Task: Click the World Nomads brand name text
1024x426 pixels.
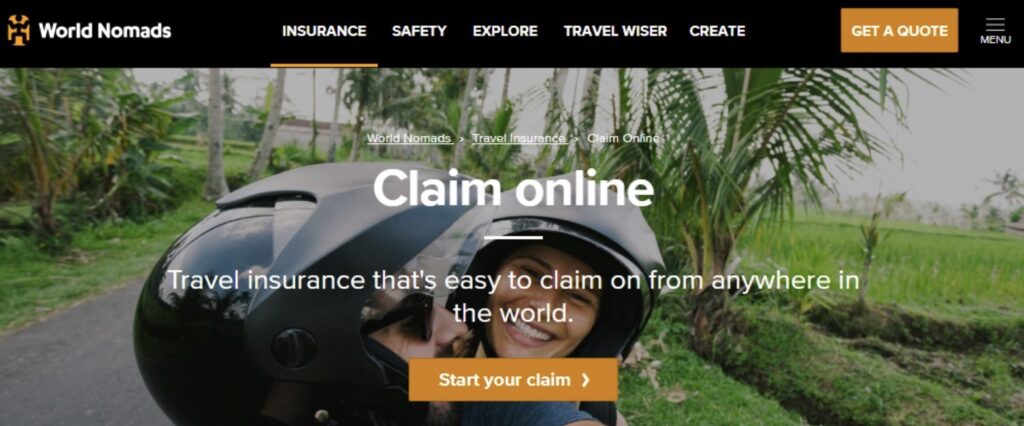Action: point(105,31)
